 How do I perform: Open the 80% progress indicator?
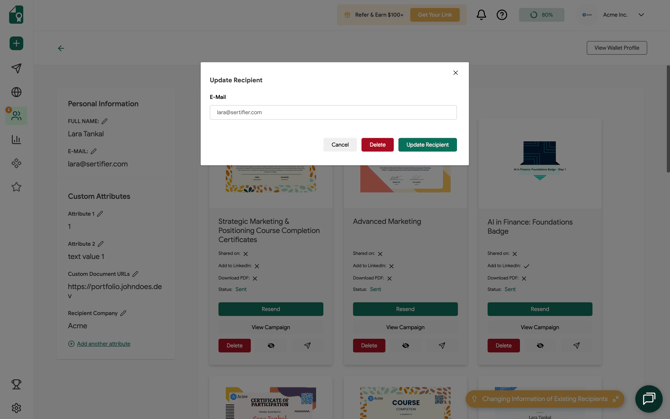[541, 15]
